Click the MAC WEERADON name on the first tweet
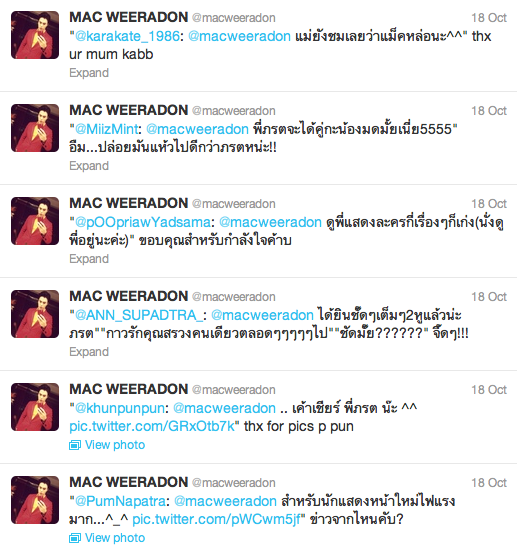The width and height of the screenshot is (517, 554). coord(129,17)
